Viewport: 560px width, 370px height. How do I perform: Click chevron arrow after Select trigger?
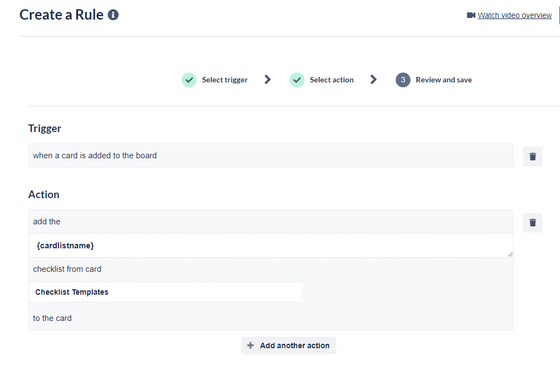pyautogui.click(x=268, y=79)
